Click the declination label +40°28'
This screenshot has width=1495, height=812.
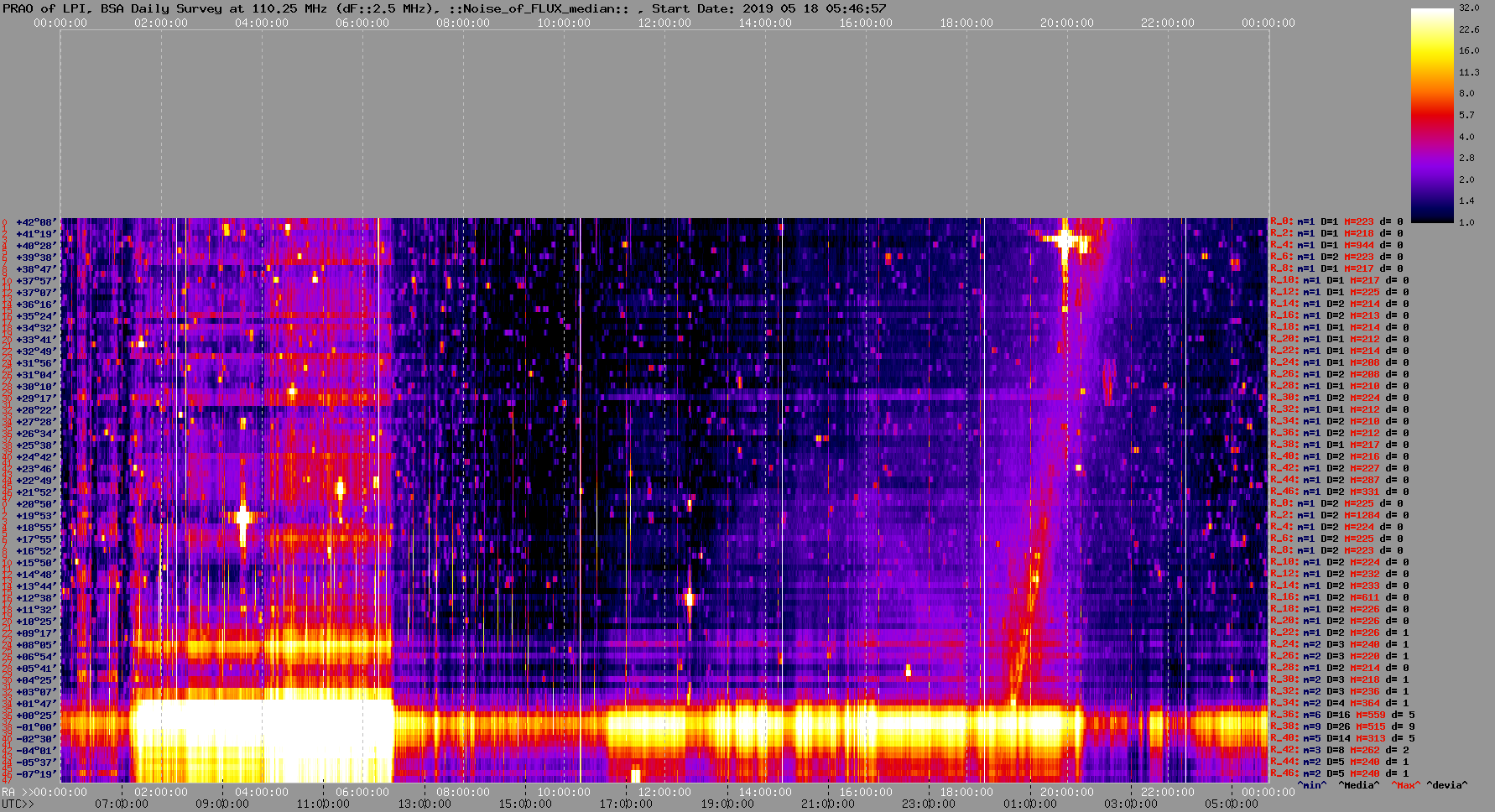36,246
